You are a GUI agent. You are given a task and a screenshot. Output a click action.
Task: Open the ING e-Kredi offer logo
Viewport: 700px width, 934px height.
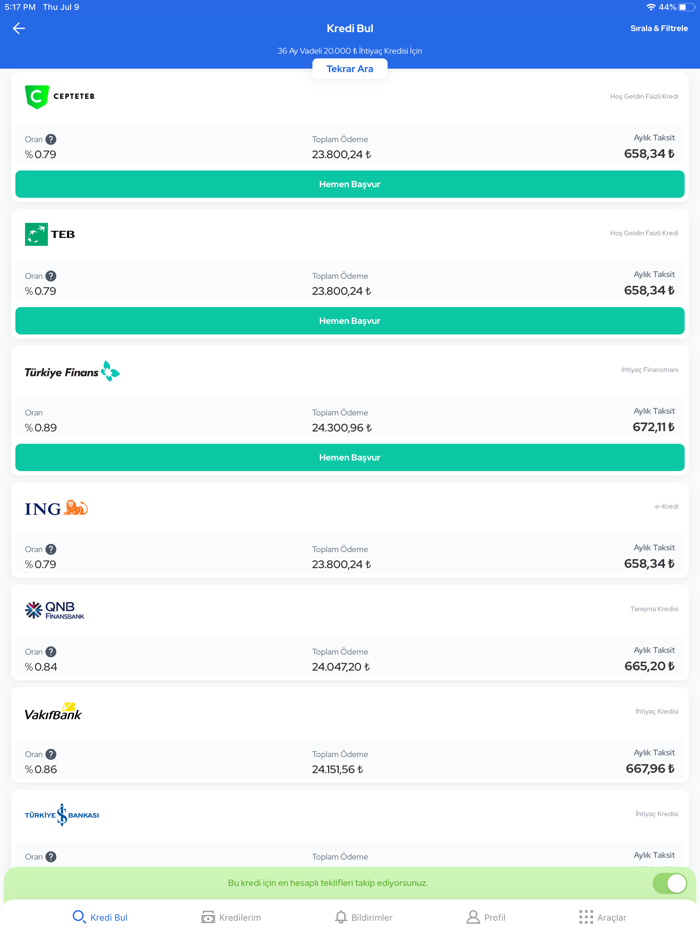point(56,509)
